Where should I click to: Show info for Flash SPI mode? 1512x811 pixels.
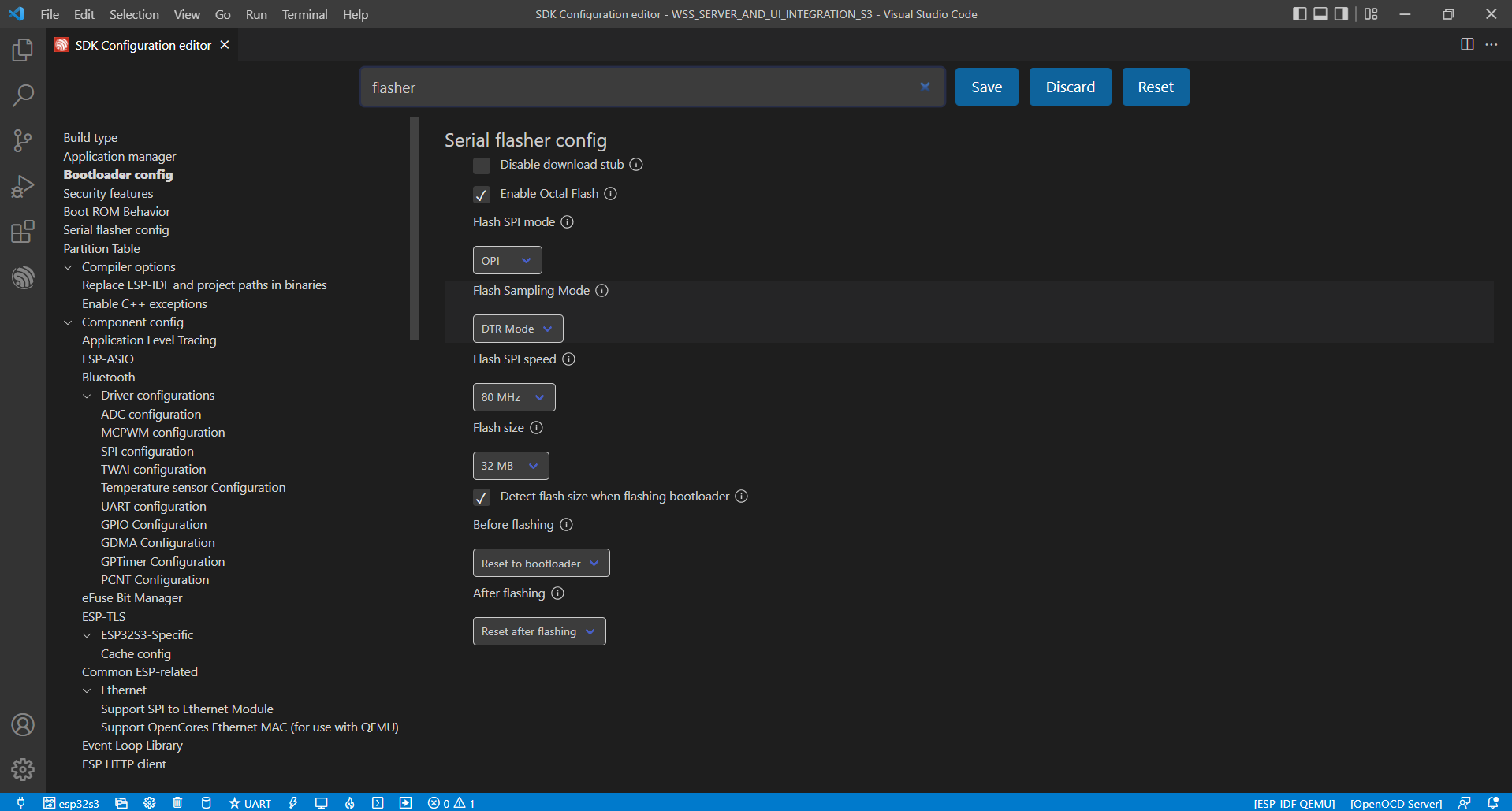[x=567, y=222]
